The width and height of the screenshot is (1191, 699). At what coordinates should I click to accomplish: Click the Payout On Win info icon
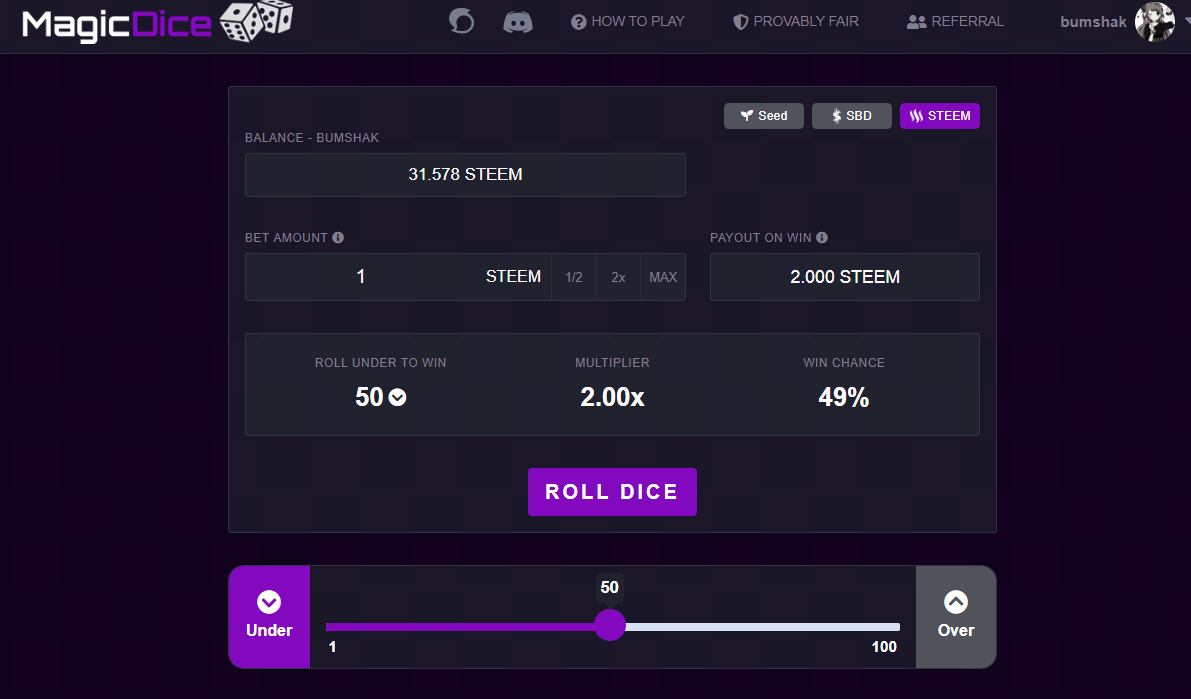[x=822, y=238]
